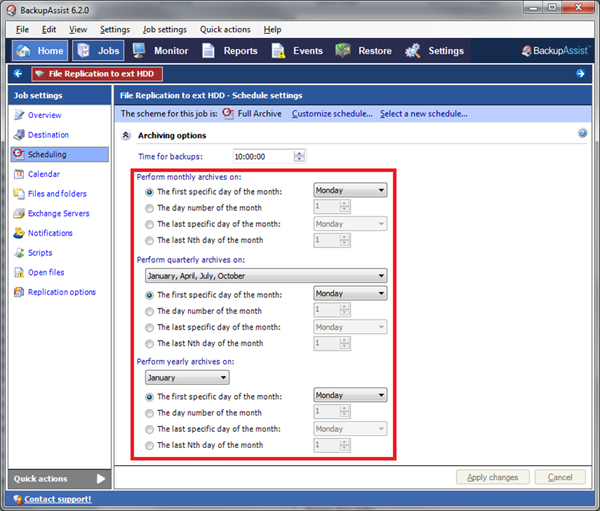Click Select a new schedule link
Screen dimensions: 600x511
[x=423, y=114]
